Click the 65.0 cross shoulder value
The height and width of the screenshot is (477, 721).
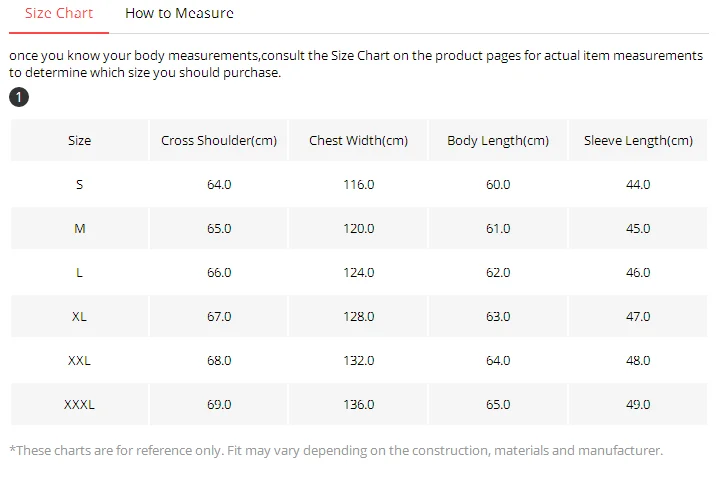coord(219,229)
